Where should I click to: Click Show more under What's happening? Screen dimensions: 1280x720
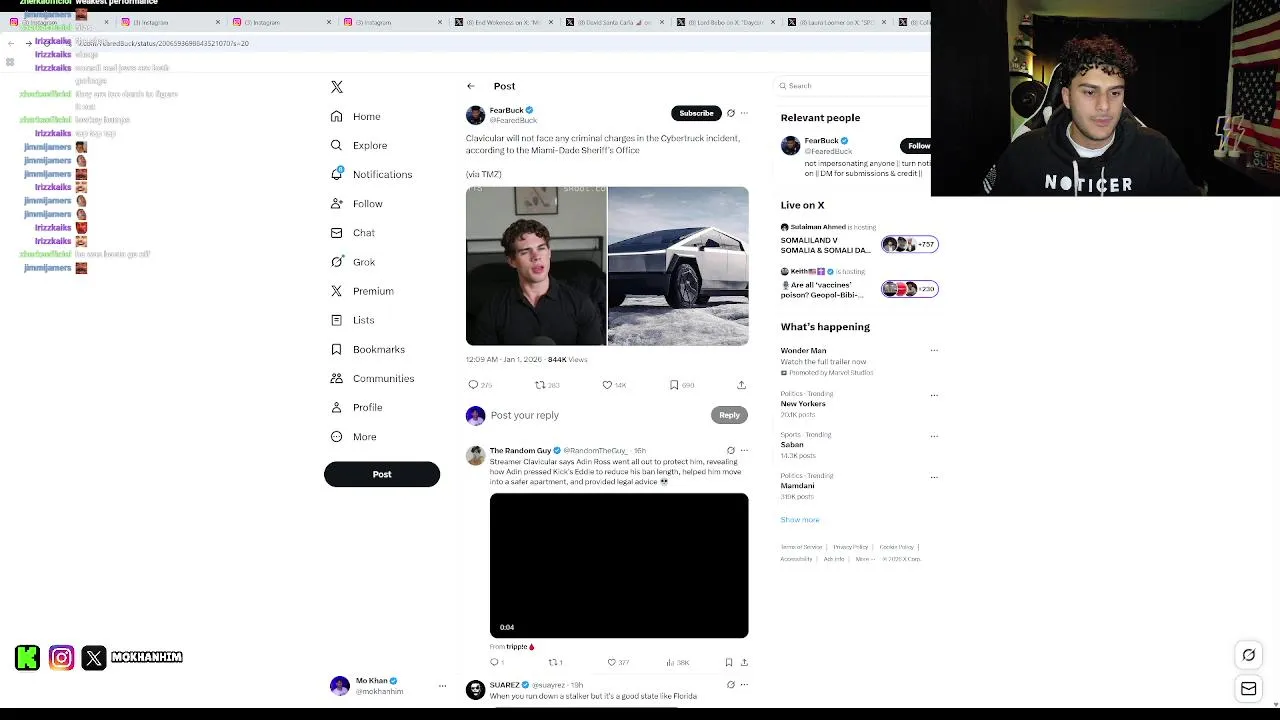point(800,520)
